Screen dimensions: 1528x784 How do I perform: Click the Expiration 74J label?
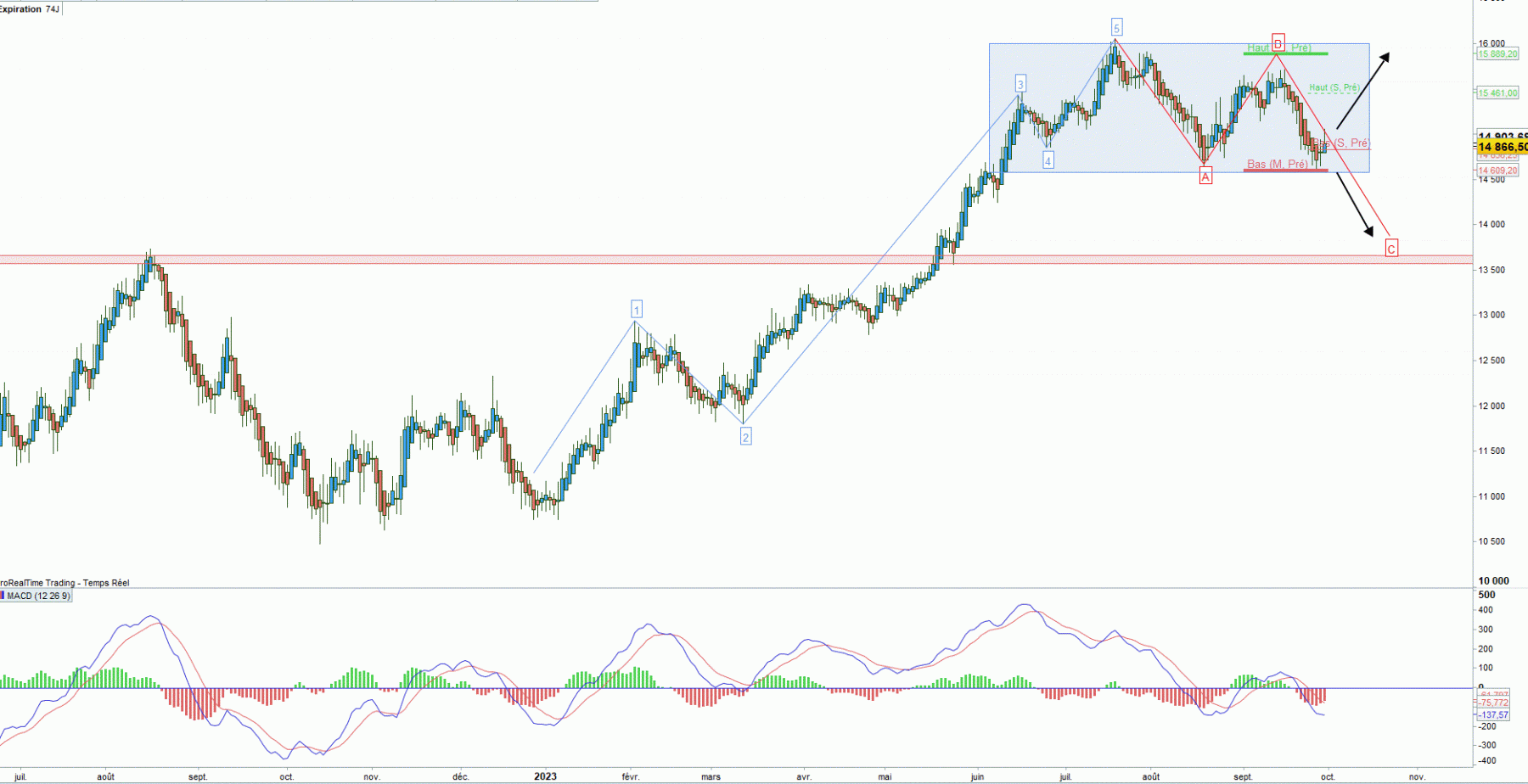[x=30, y=9]
